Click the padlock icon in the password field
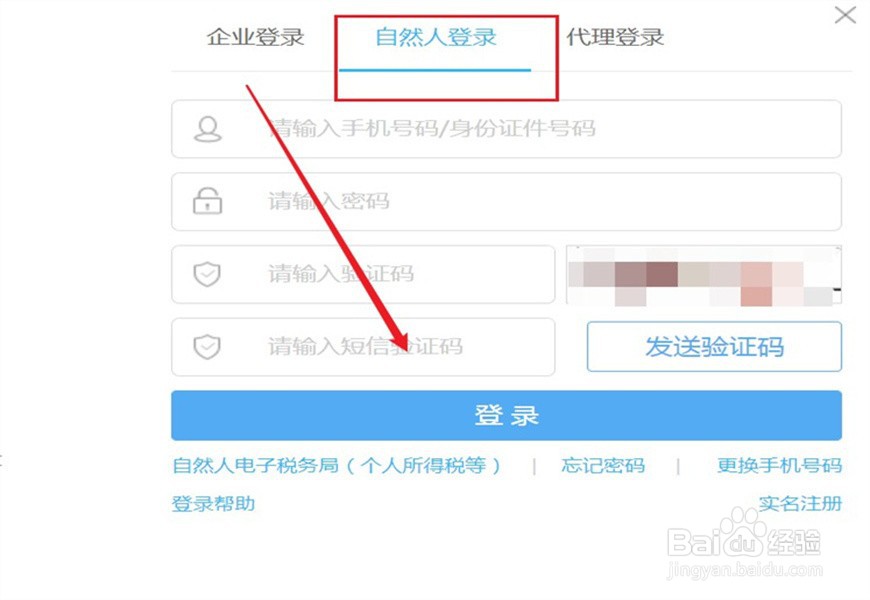This screenshot has height=600, width=870. tap(208, 201)
